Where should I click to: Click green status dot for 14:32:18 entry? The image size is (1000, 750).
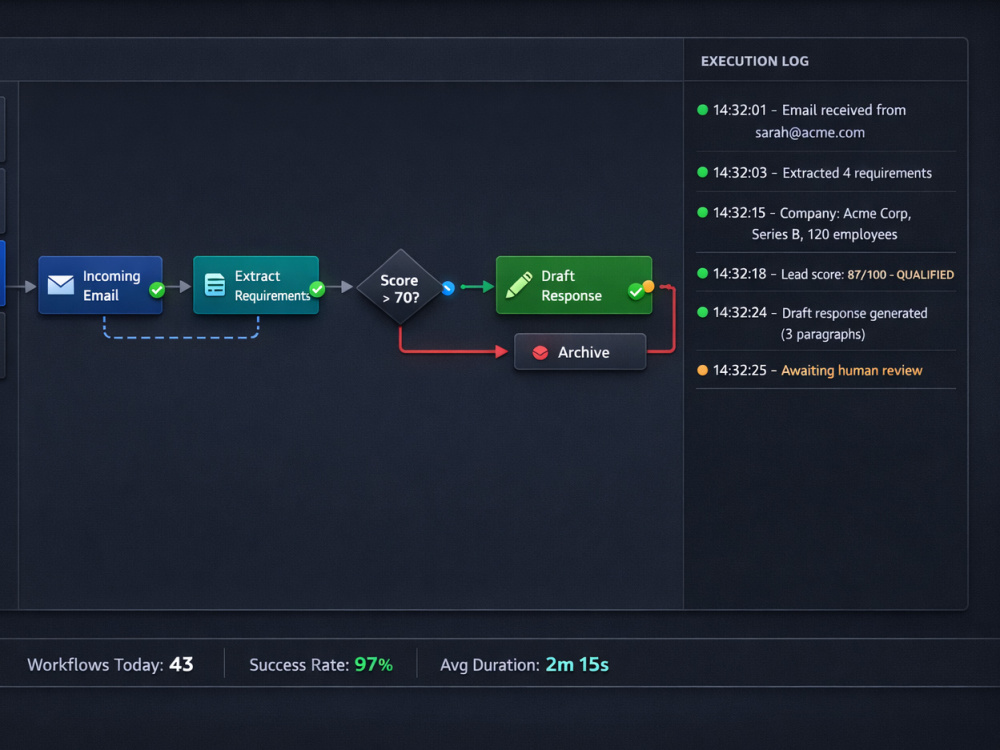point(703,274)
